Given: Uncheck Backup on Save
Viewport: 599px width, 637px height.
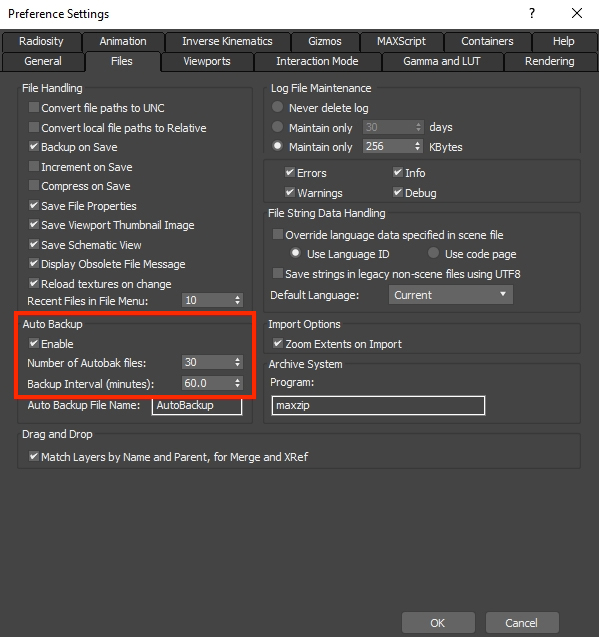Looking at the screenshot, I should (34, 147).
